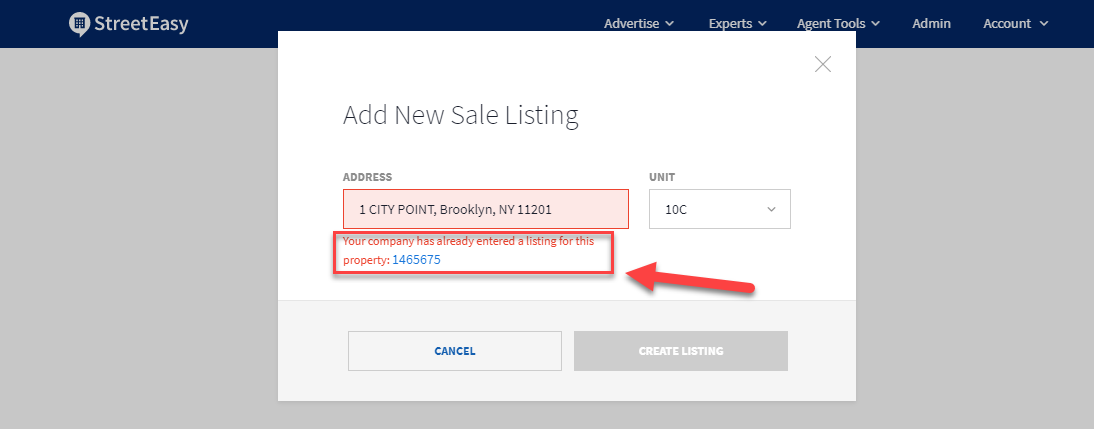Click the Unit dropdown's chevron arrow

coord(771,210)
